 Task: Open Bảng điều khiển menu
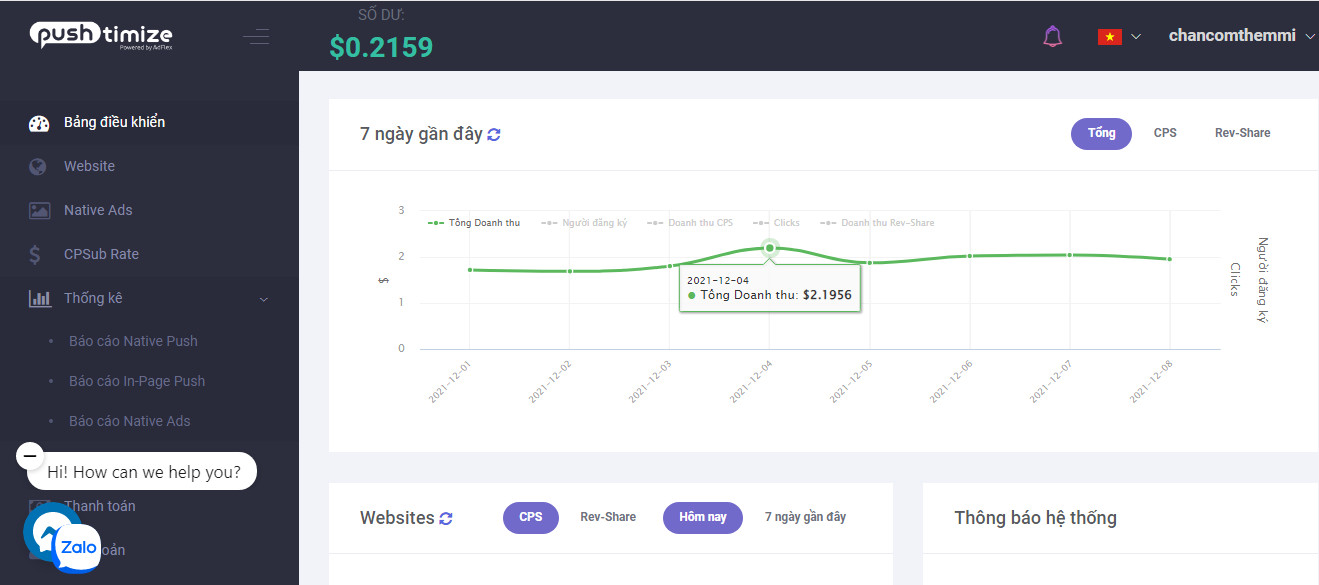(x=114, y=122)
